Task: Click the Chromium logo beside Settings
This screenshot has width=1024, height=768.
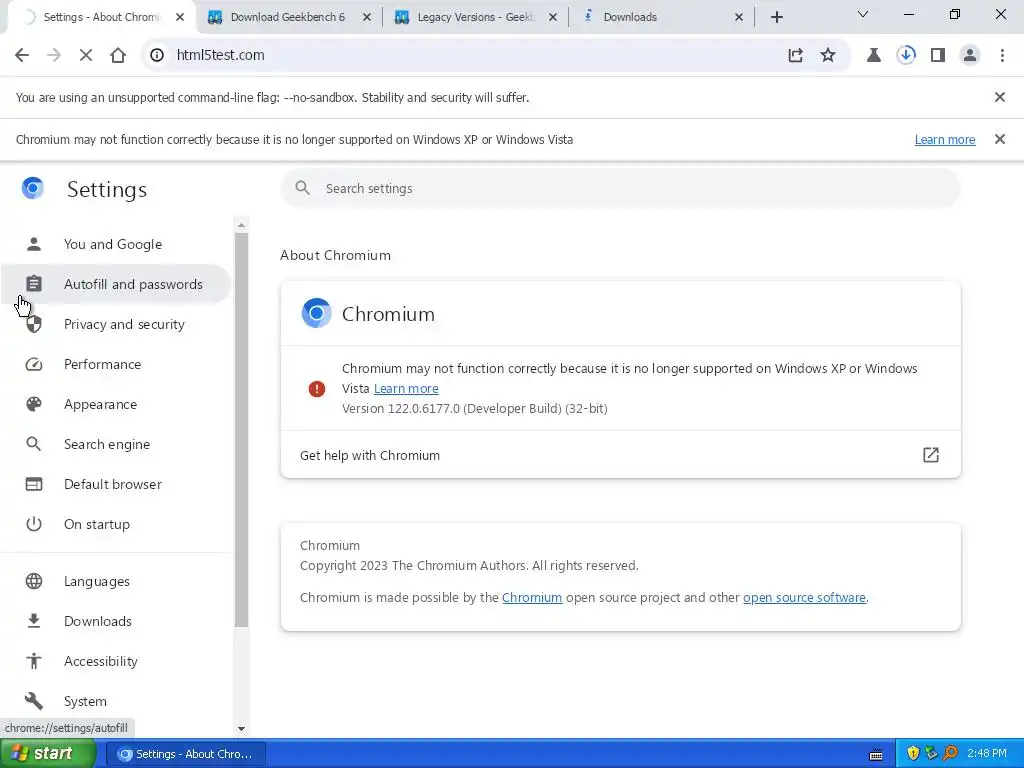Action: coord(33,188)
